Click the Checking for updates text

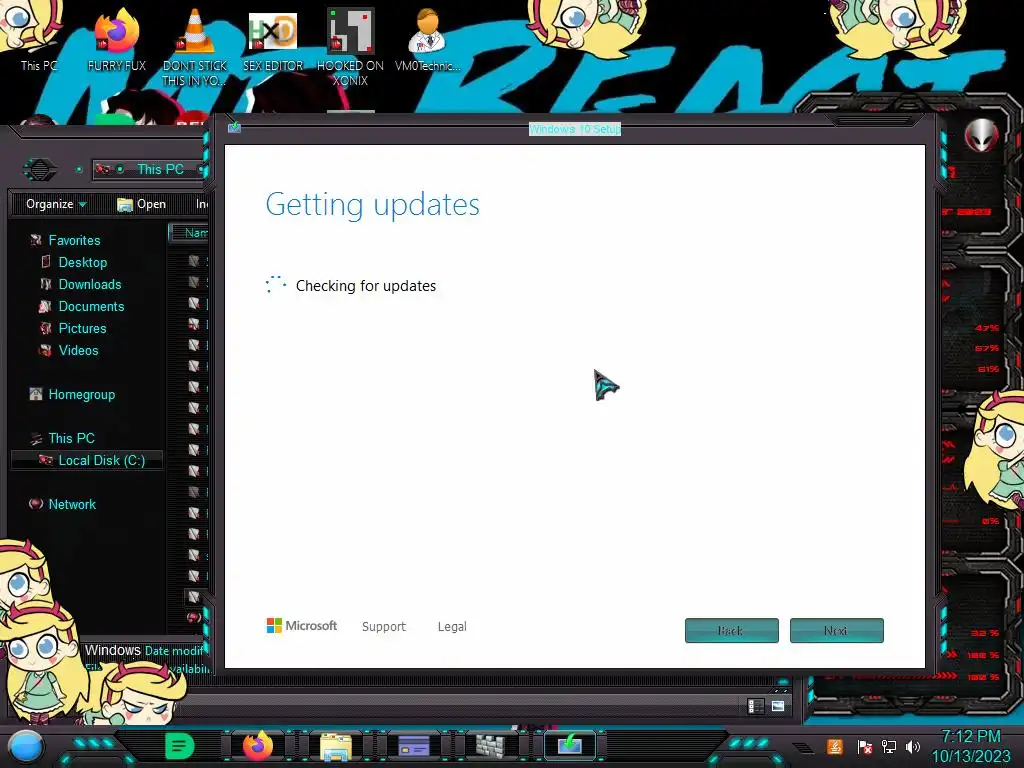366,286
